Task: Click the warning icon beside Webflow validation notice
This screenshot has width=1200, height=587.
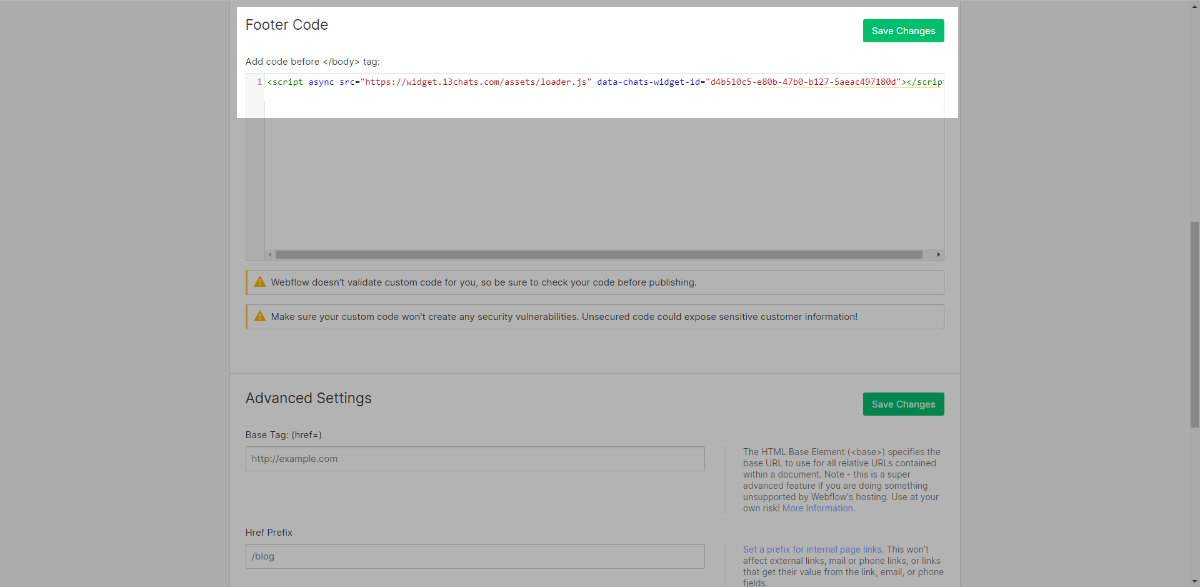Action: [260, 282]
